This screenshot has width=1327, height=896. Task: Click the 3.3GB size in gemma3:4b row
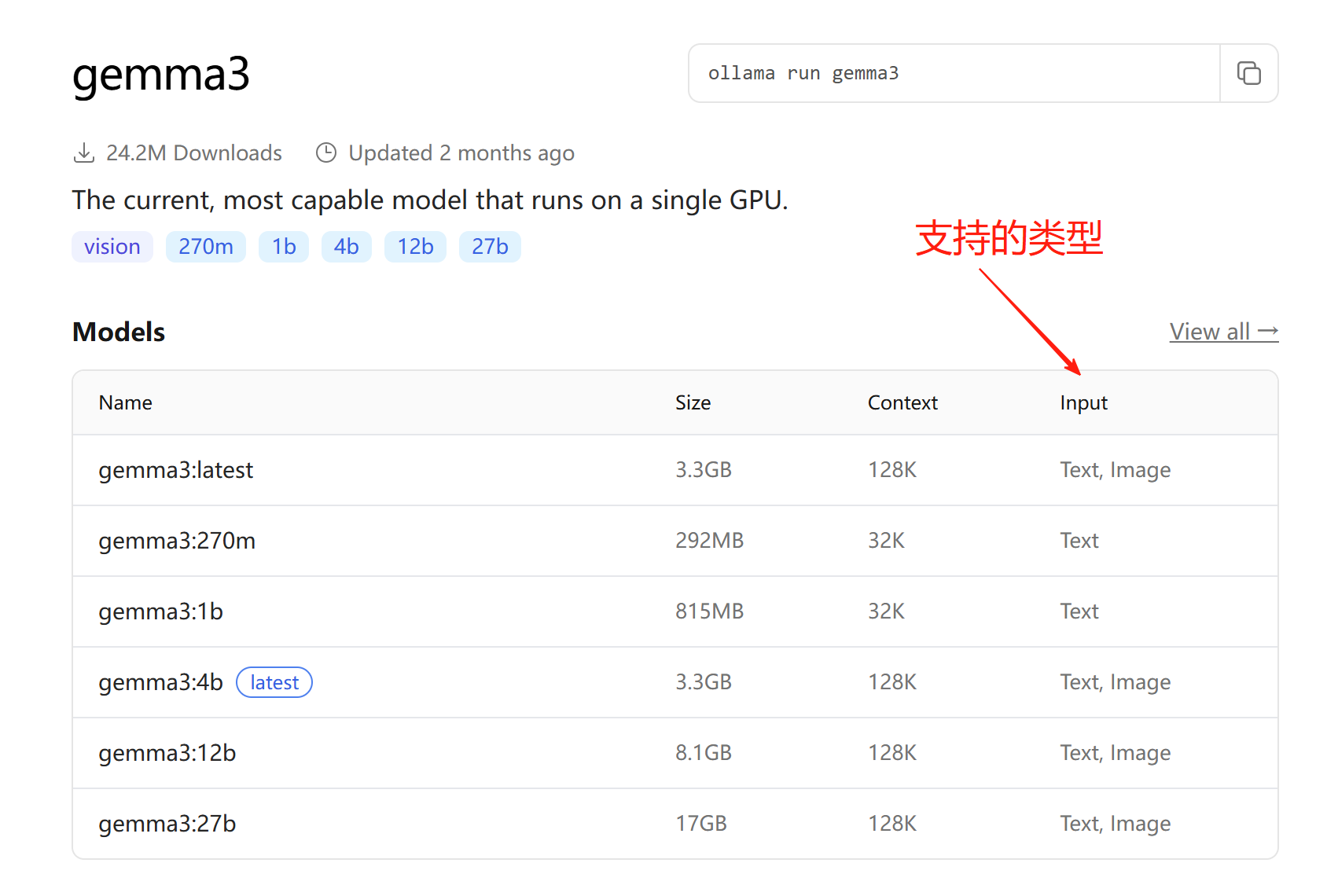pos(704,682)
